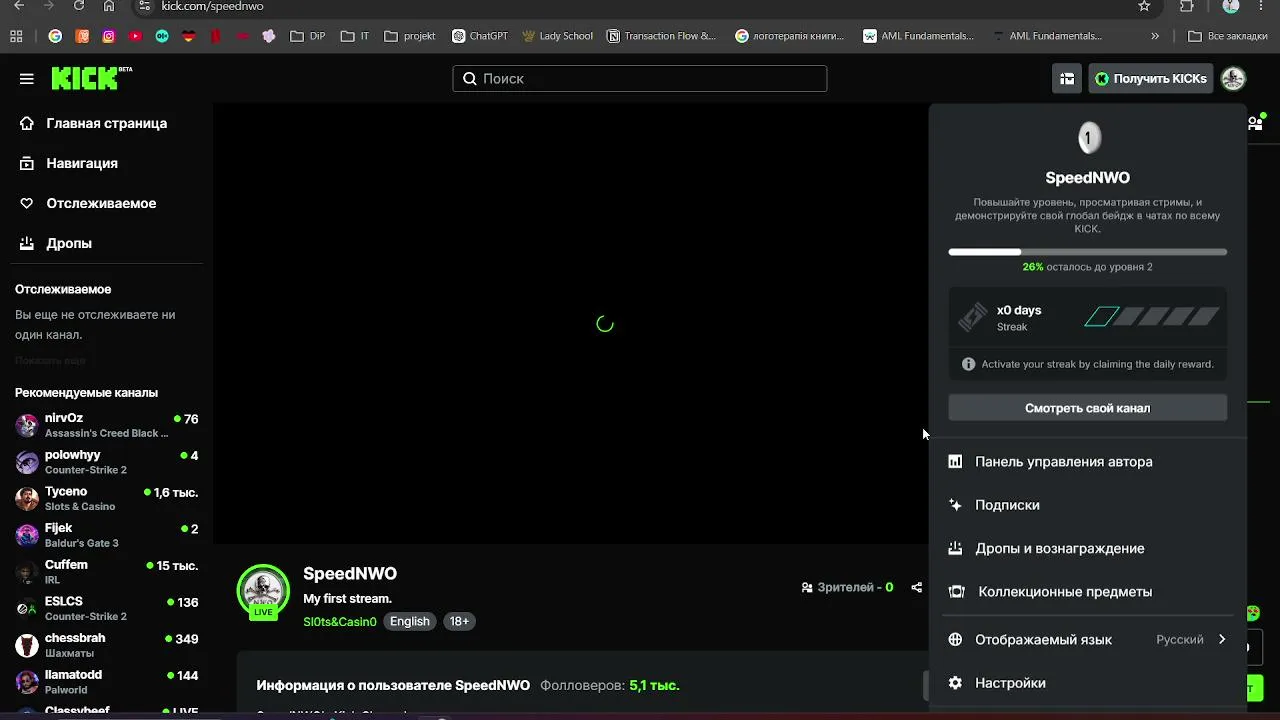Click the first streak day segment
The image size is (1280, 720).
[1101, 318]
